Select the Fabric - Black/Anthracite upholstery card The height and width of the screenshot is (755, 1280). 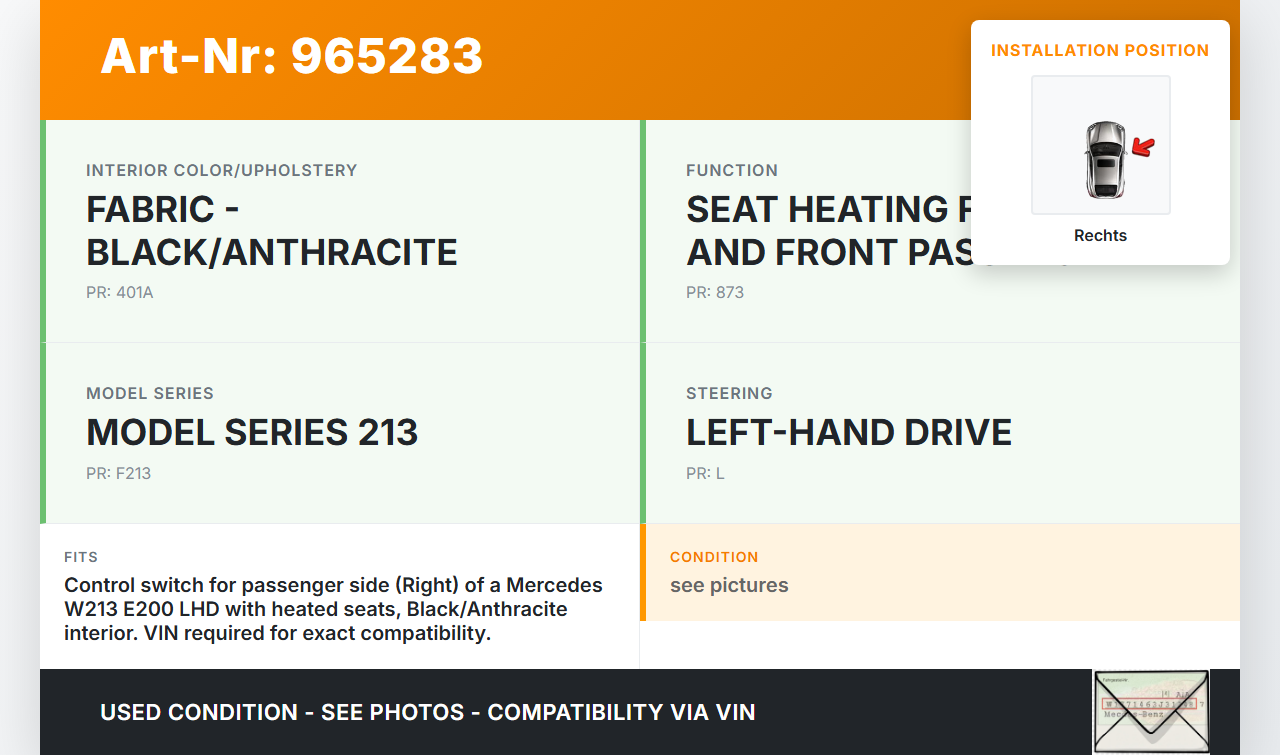point(340,231)
